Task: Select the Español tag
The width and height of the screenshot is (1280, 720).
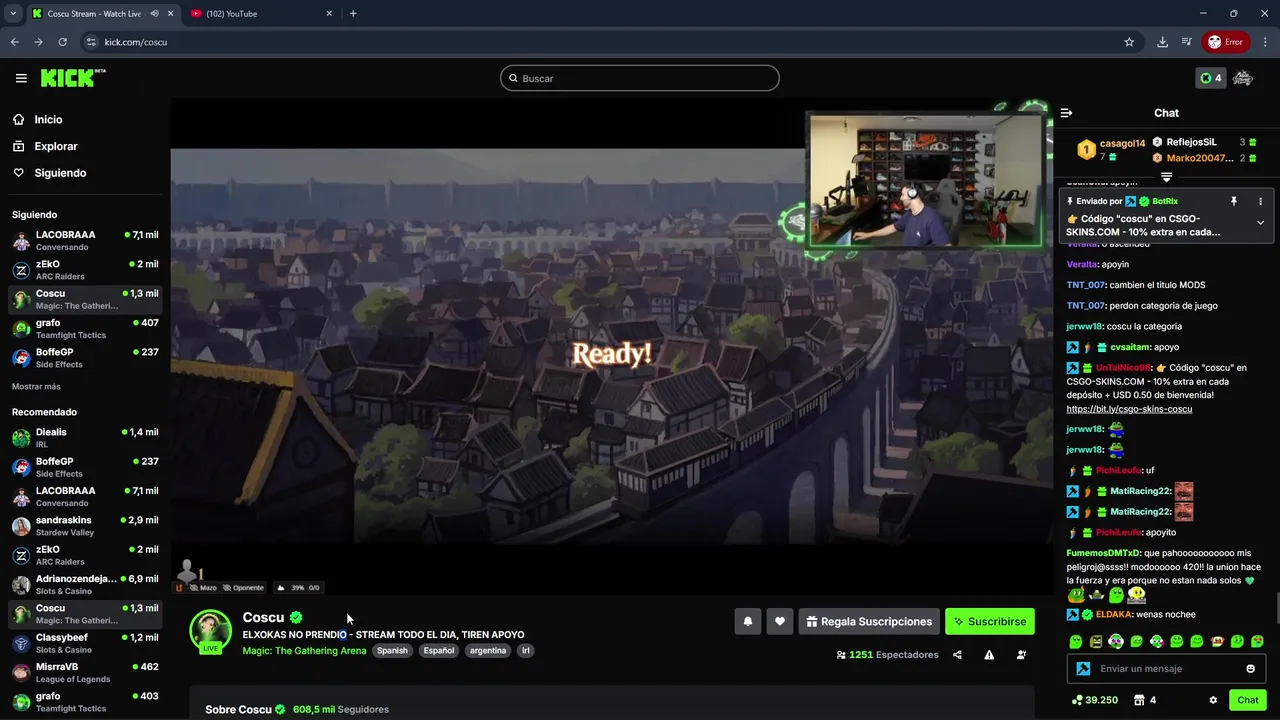Action: [438, 650]
